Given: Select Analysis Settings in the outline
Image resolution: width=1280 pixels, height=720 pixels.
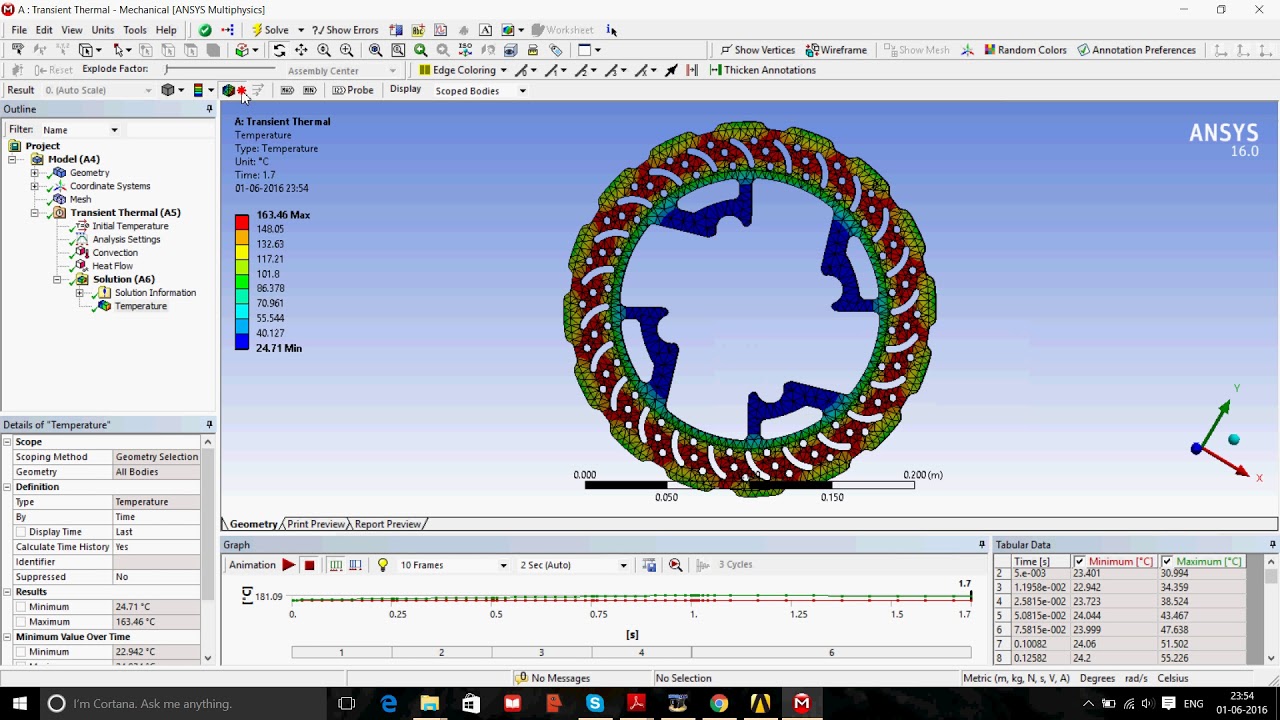Looking at the screenshot, I should point(126,240).
